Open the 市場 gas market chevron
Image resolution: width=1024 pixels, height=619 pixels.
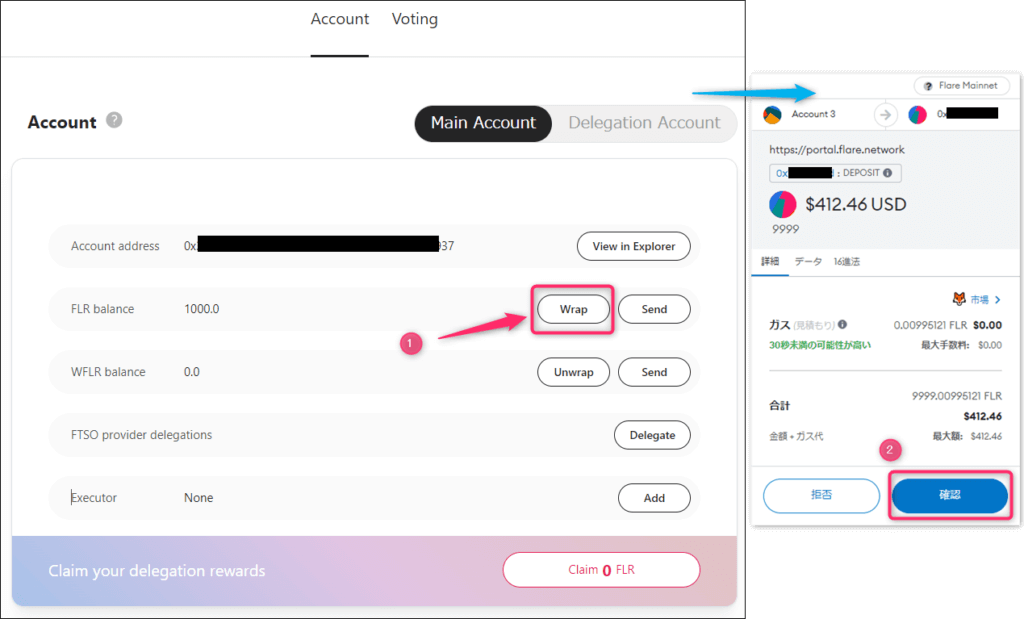click(x=998, y=299)
